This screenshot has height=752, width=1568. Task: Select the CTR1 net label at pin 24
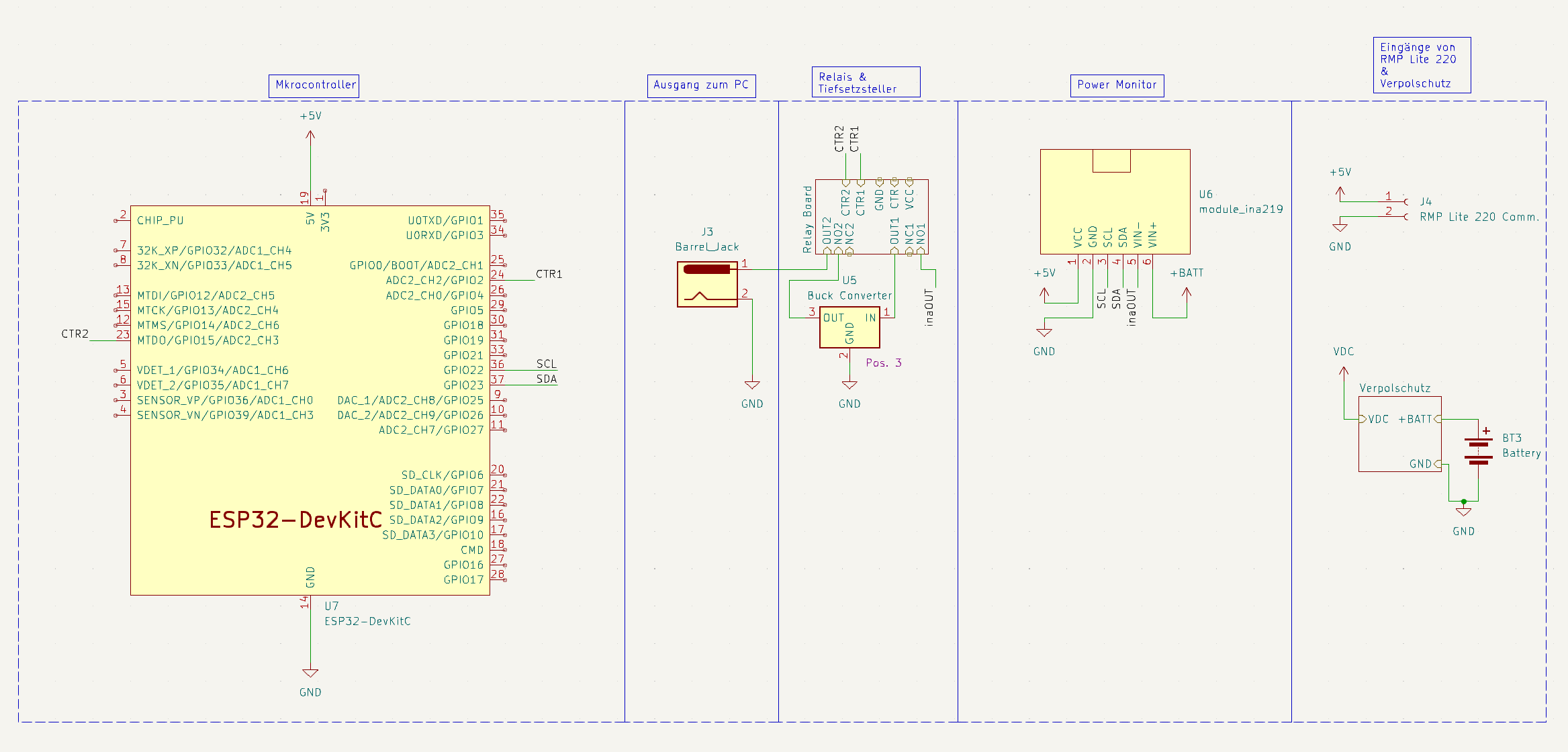[549, 274]
